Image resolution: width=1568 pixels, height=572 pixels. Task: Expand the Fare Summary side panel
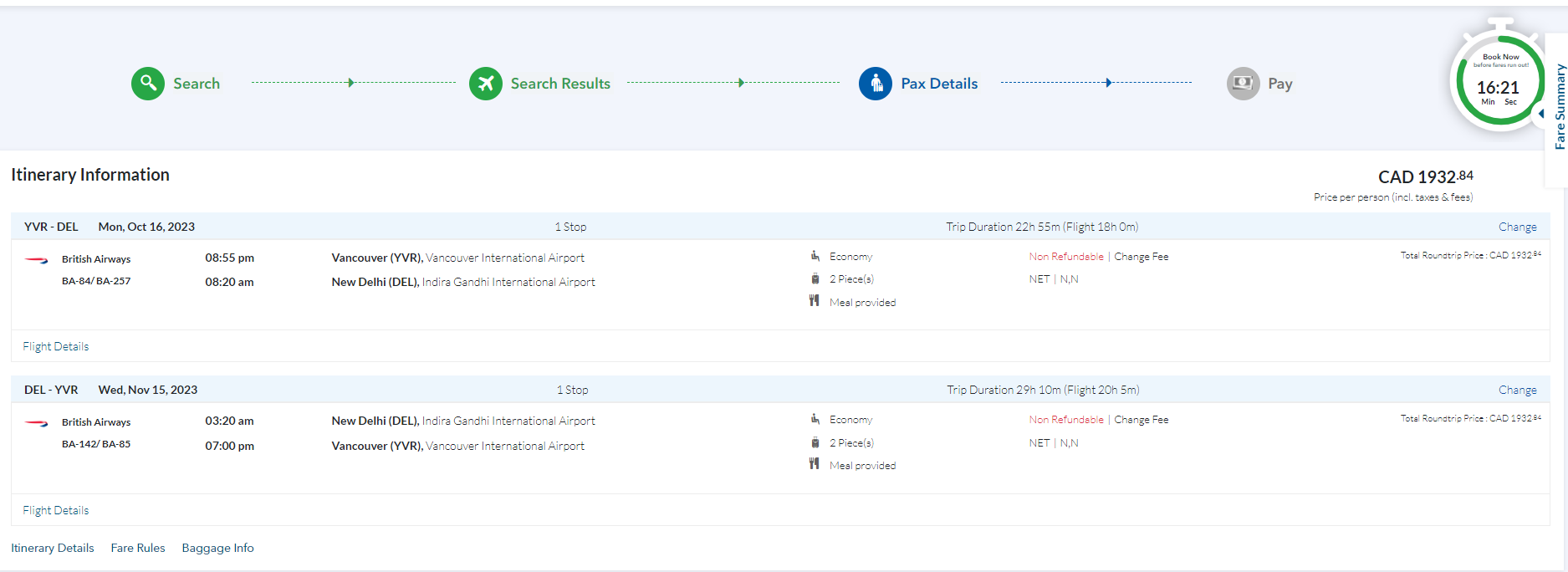(x=1559, y=107)
